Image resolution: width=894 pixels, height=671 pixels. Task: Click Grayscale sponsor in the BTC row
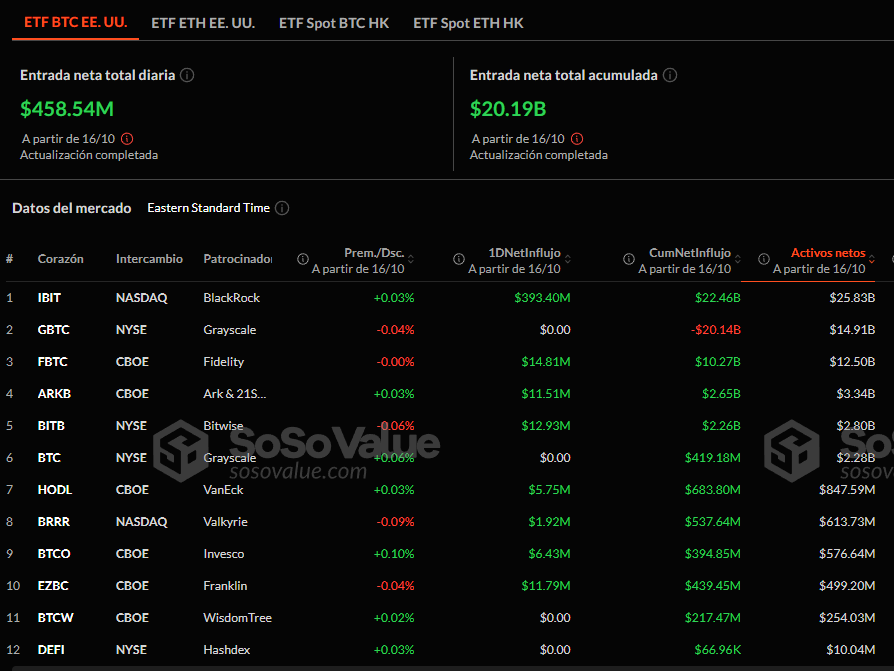pyautogui.click(x=230, y=457)
